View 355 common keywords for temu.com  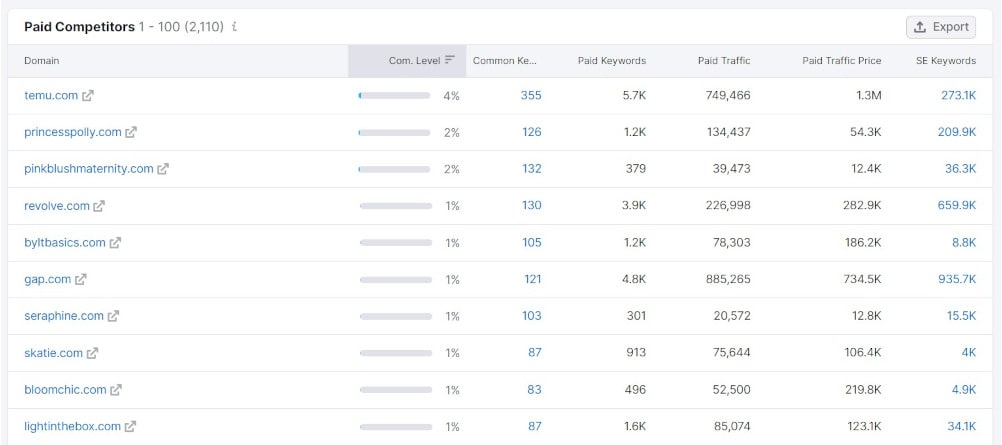531,95
